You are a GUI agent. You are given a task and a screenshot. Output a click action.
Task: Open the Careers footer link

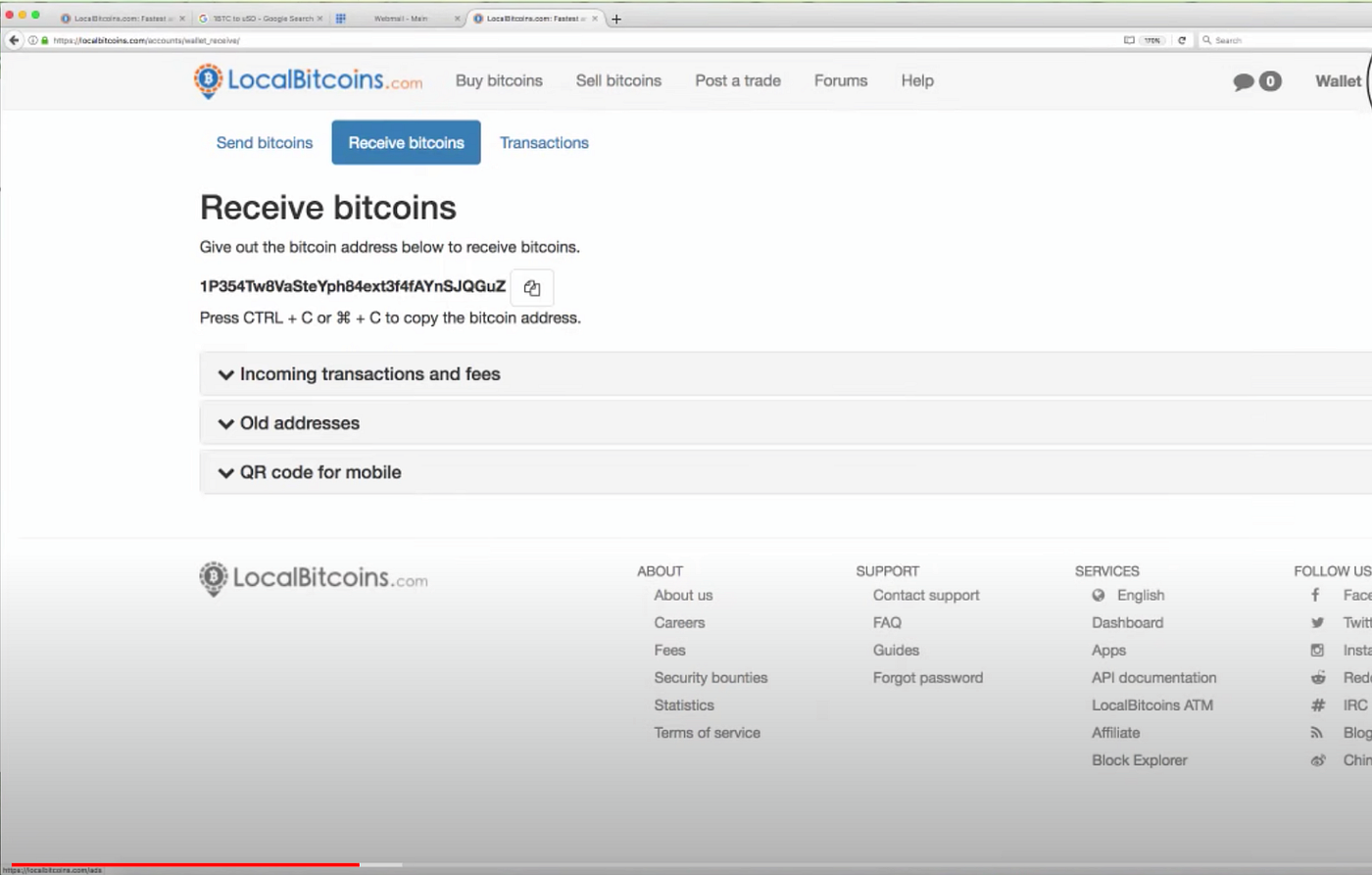click(679, 622)
